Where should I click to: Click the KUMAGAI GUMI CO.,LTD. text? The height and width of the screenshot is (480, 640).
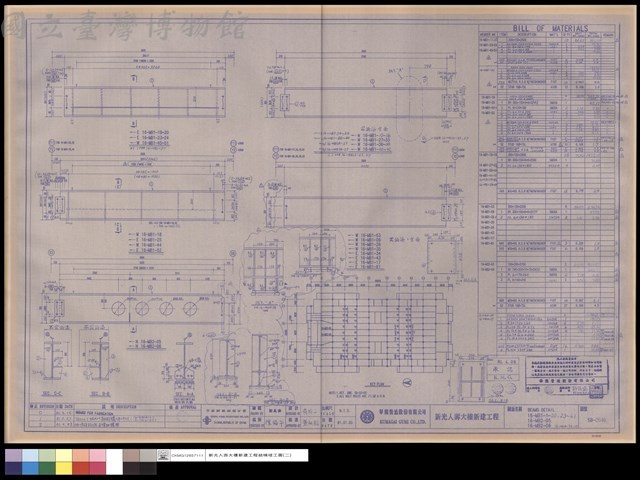pos(402,421)
